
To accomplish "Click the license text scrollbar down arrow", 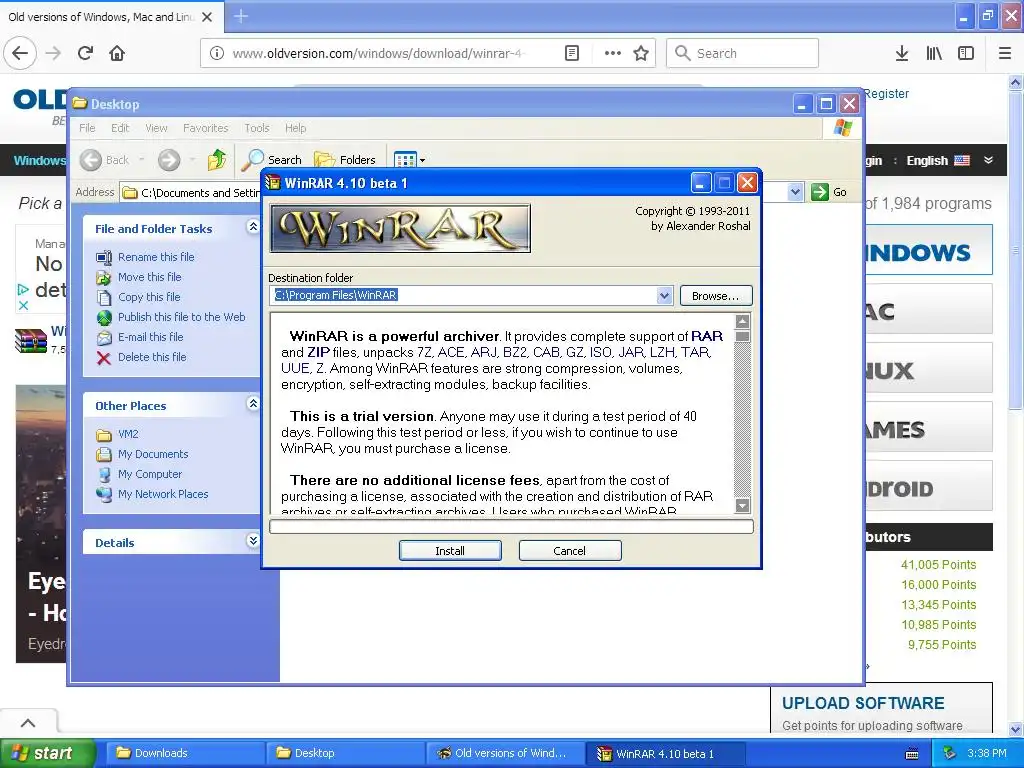I will (742, 505).
